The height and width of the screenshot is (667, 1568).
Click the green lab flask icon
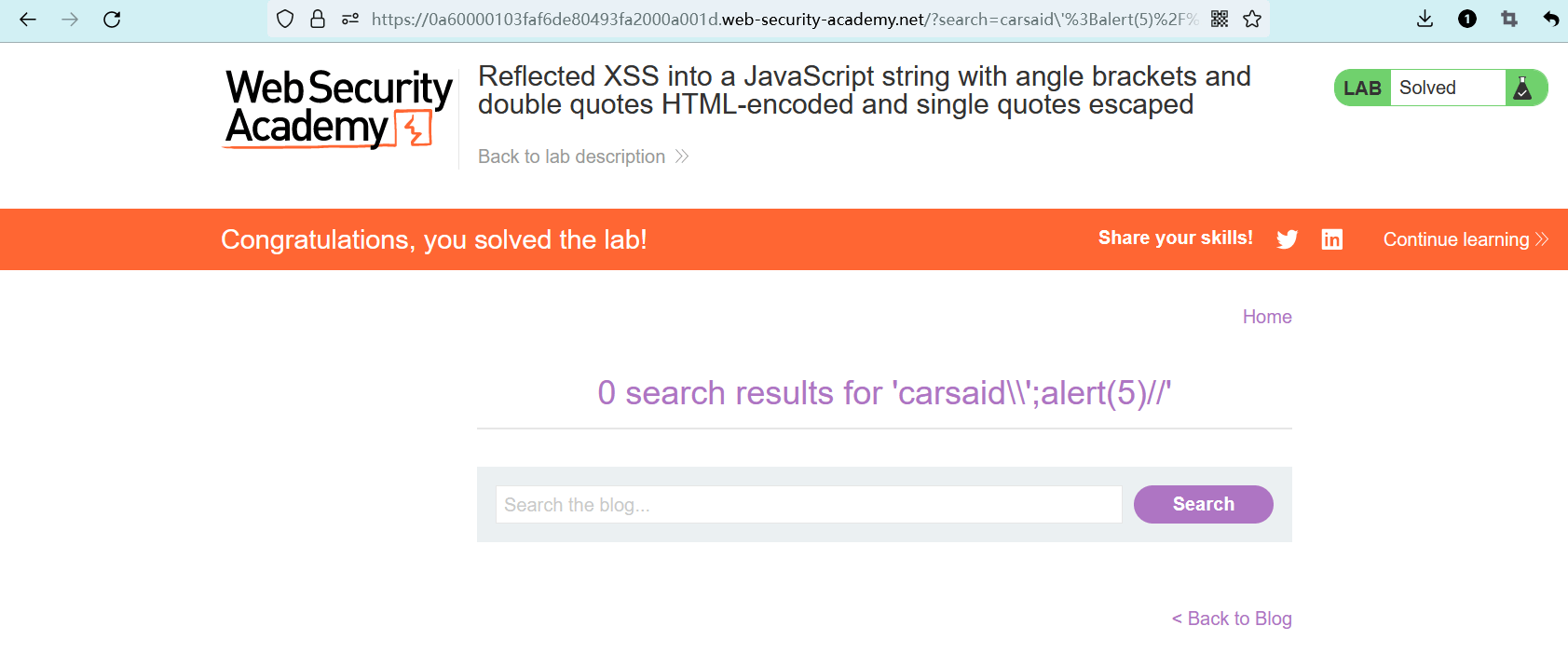point(1523,88)
